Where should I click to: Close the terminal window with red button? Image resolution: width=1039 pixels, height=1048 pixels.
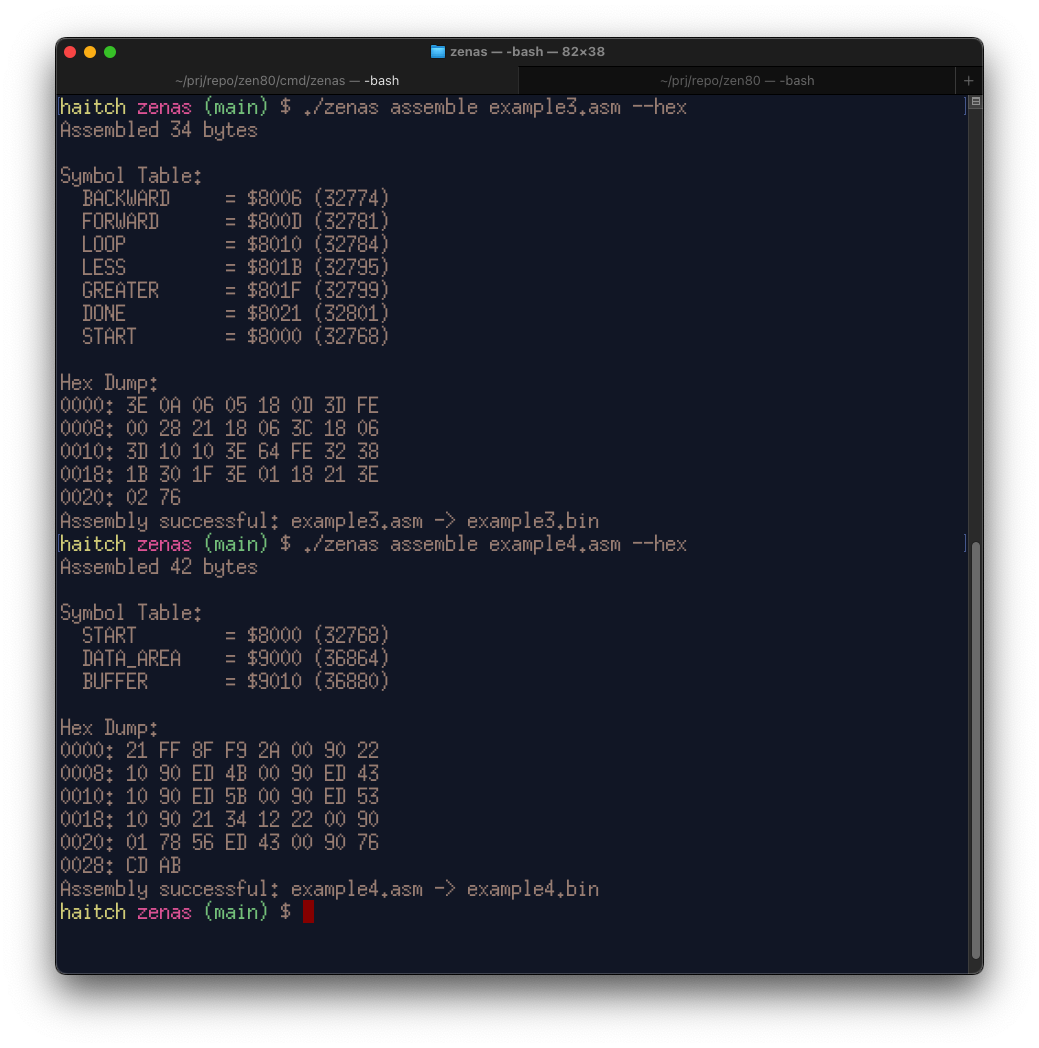tap(70, 52)
